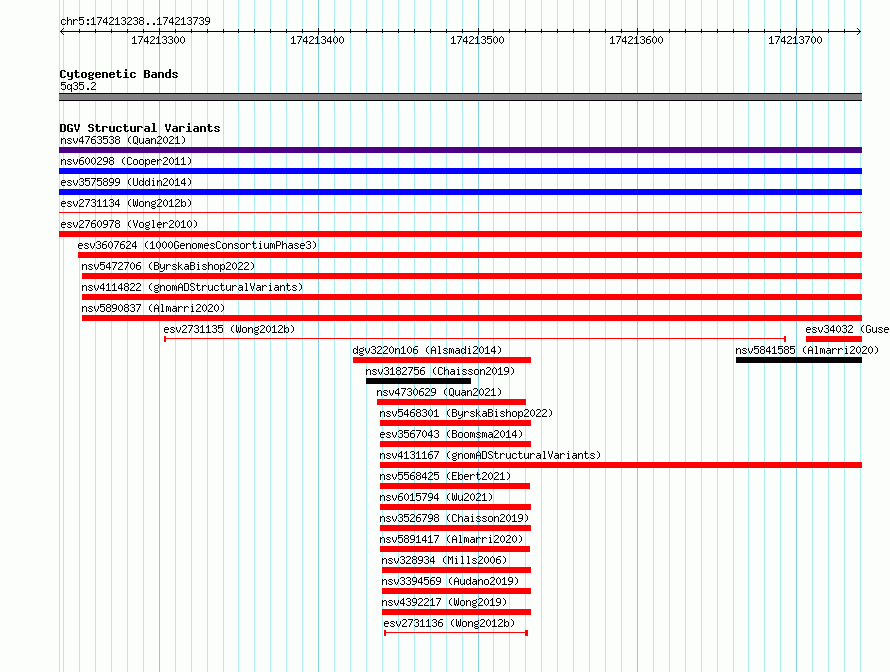
Task: Click nsv5890837 (Almarri2020) label
Action: pos(153,308)
